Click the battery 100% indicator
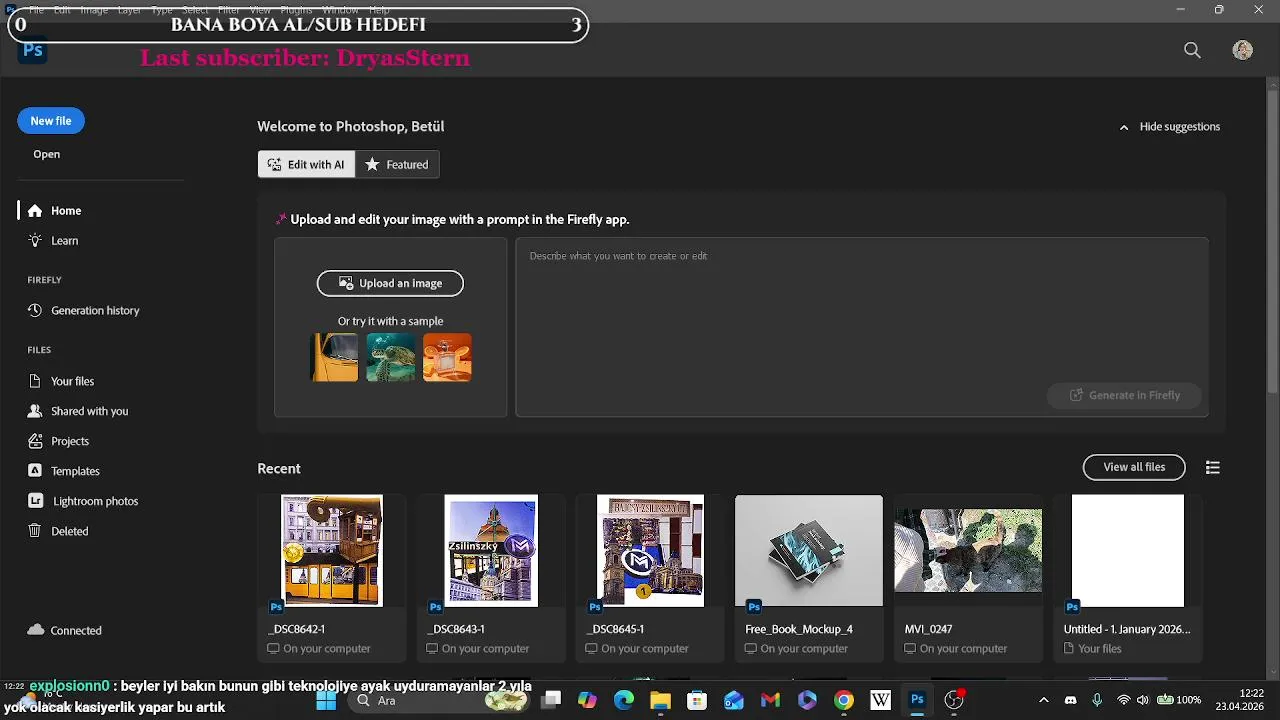 click(1178, 701)
